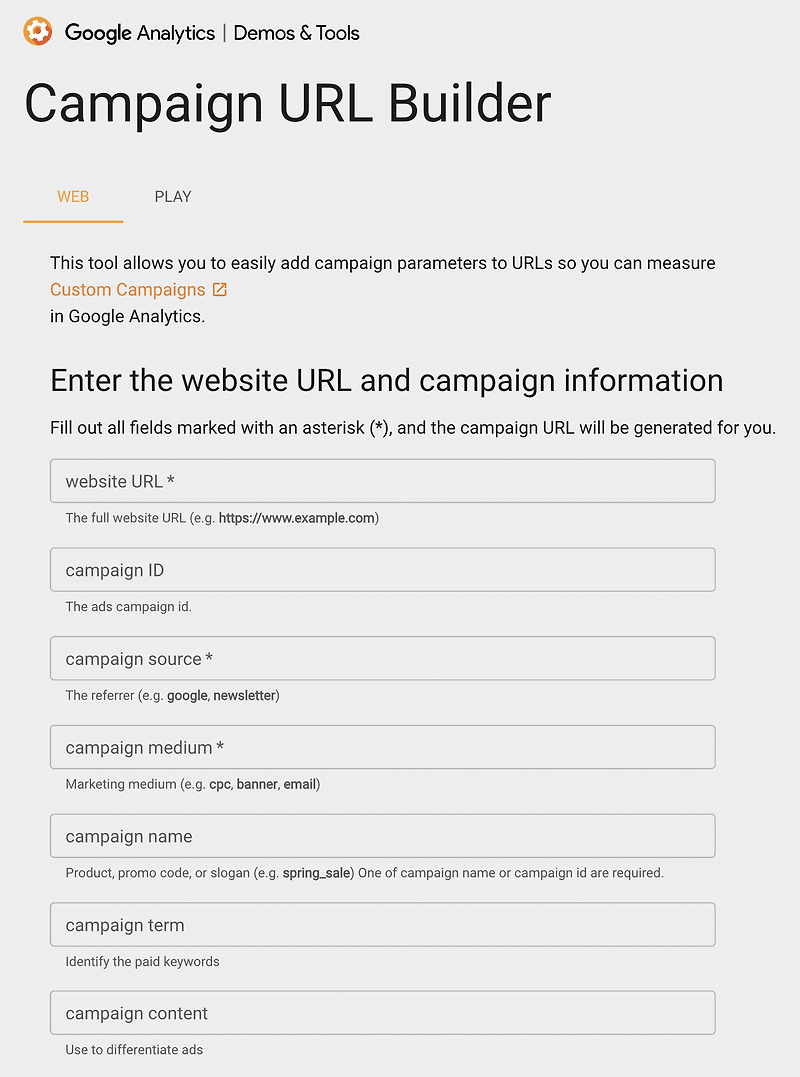Image resolution: width=800 pixels, height=1077 pixels.
Task: Click the campaign term field
Action: (383, 924)
